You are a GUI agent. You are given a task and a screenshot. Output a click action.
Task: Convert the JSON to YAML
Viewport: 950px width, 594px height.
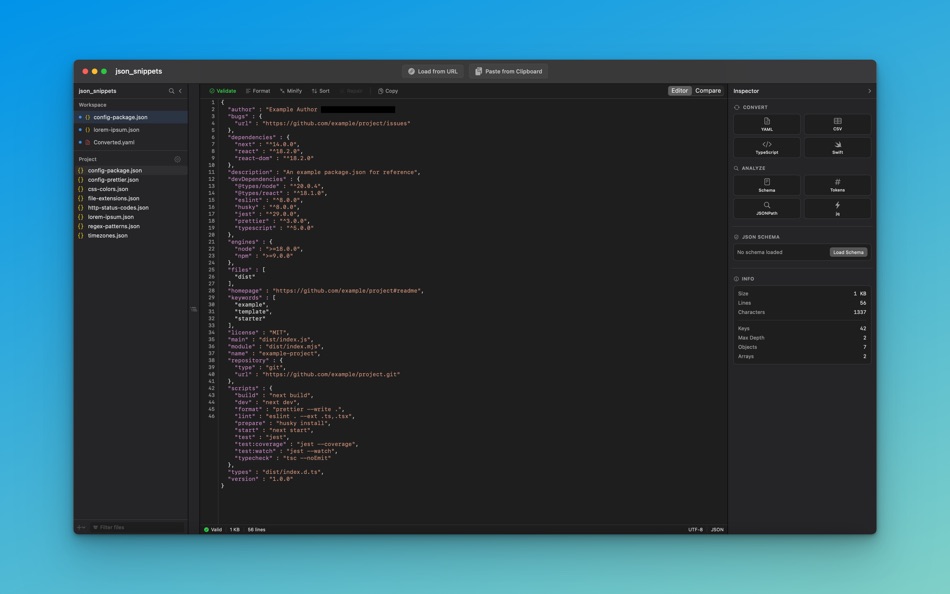click(x=765, y=125)
